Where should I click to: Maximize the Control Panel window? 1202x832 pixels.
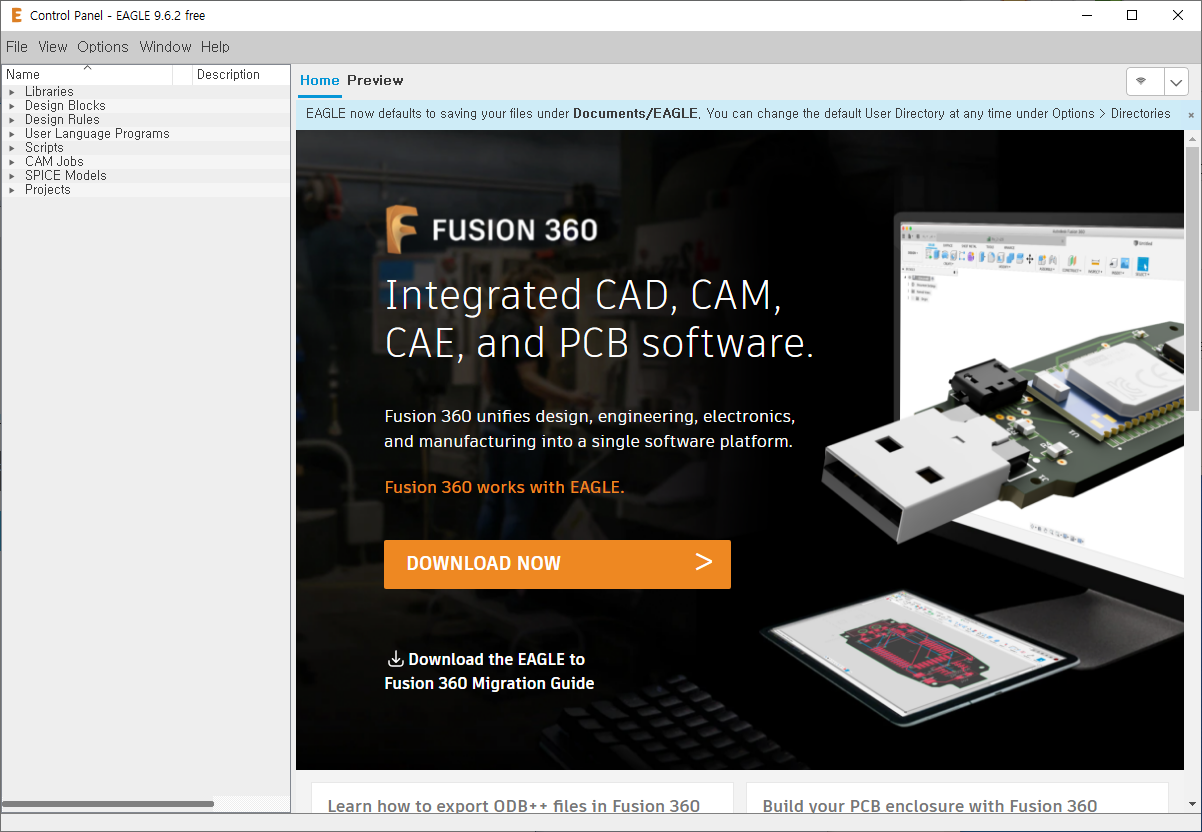pos(1132,15)
